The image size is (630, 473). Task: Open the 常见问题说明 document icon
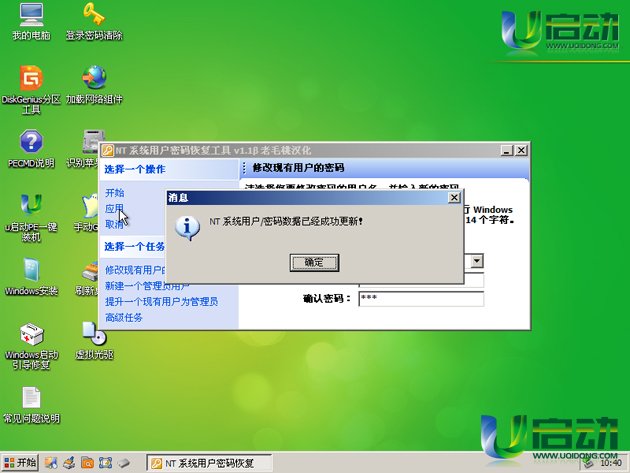(31, 398)
